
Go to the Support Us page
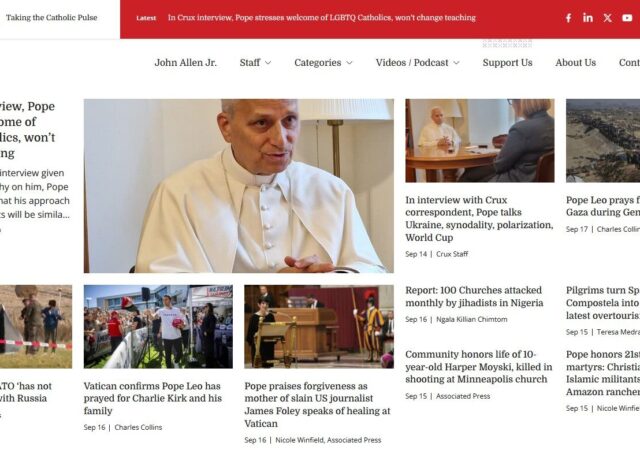(507, 62)
